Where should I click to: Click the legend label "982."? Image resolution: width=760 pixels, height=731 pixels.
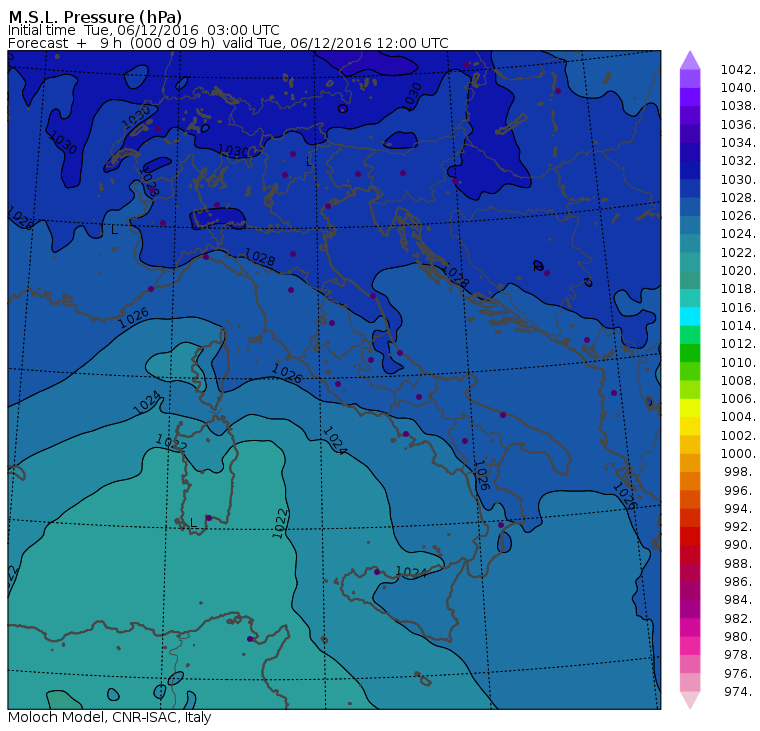pos(741,618)
